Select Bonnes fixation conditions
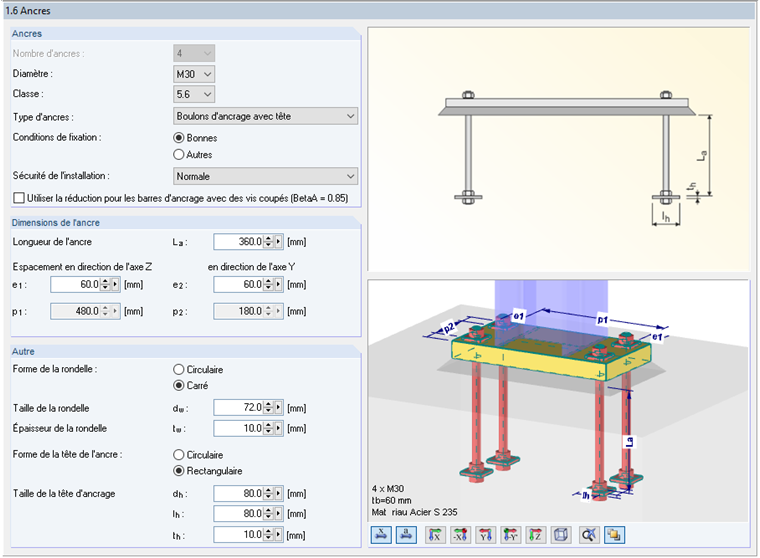 pos(179,138)
